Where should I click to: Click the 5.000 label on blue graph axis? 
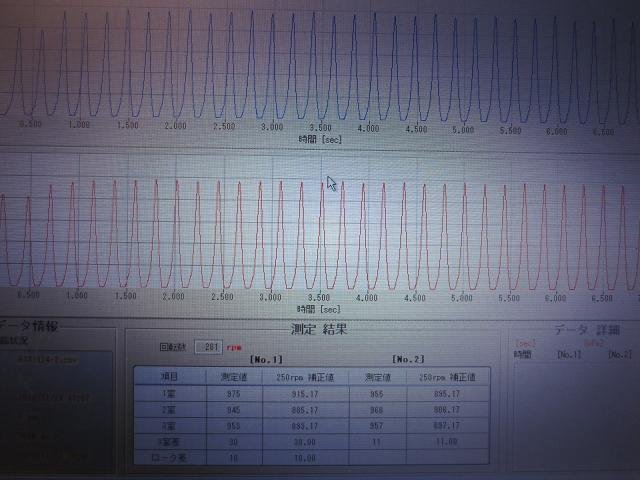[463, 130]
